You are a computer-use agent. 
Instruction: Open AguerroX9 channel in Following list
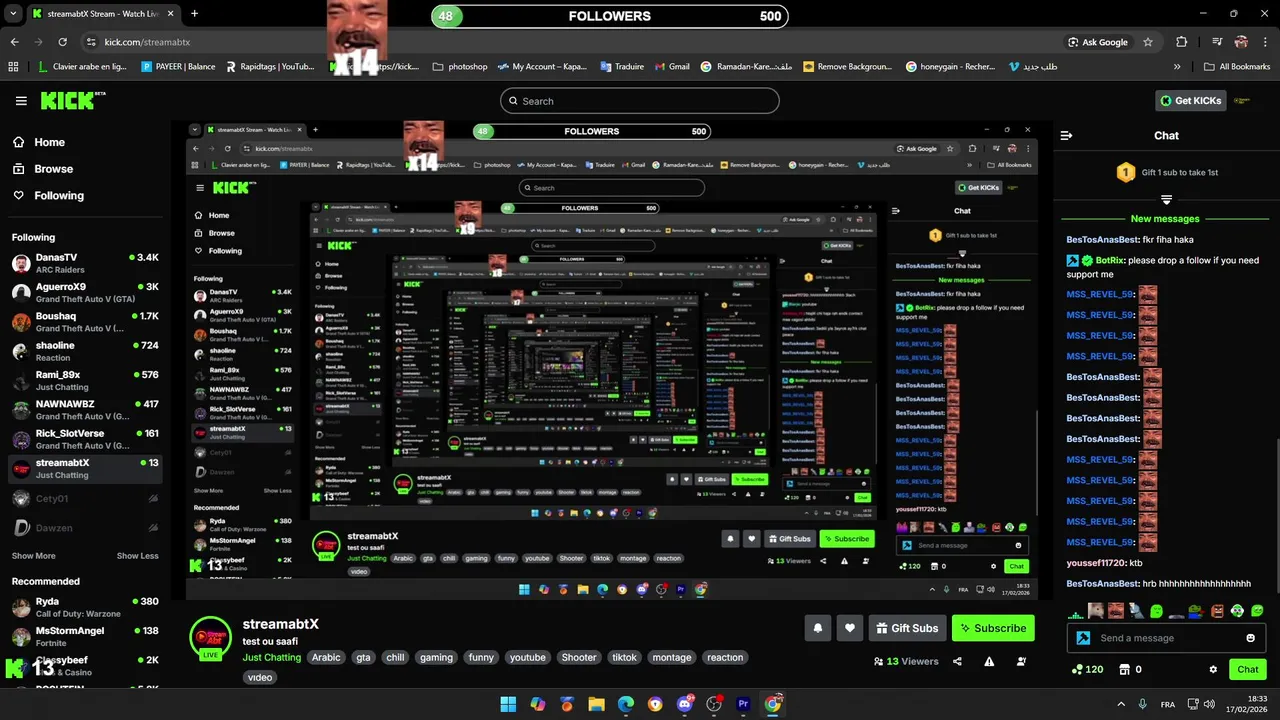click(x=84, y=292)
